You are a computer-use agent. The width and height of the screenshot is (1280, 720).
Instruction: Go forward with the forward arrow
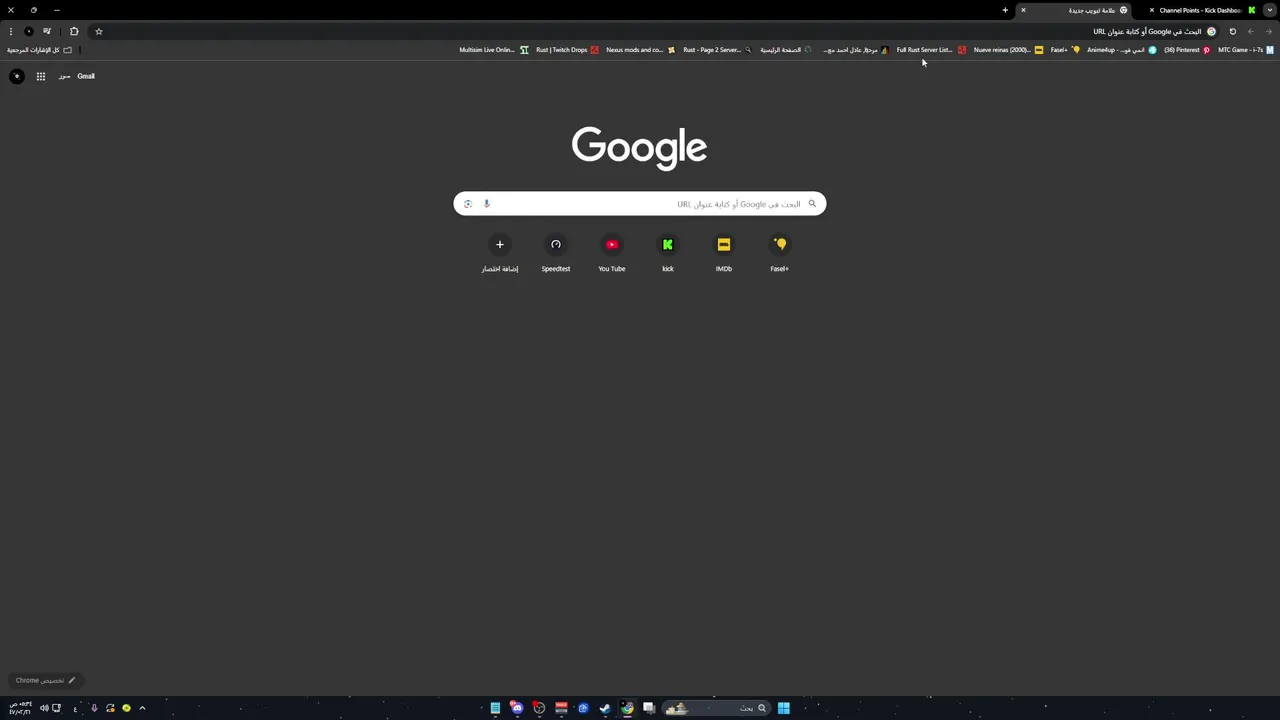pyautogui.click(x=1269, y=31)
